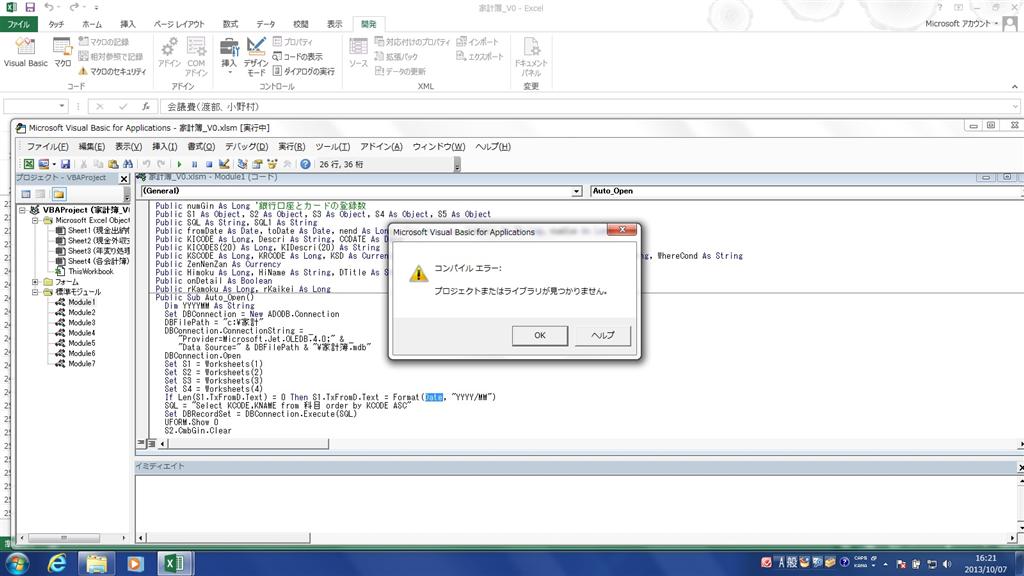Click project pane horizontal scrollbar
1024x576 pixels.
(64, 537)
